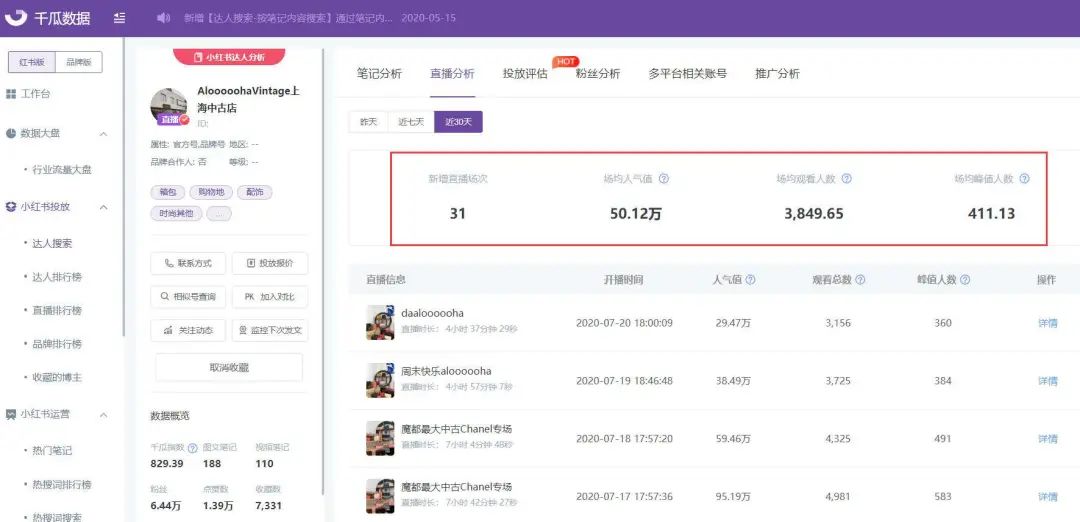Open 收藏的博主 in the sidebar
Screen dimensions: 1080x522
click(x=57, y=377)
